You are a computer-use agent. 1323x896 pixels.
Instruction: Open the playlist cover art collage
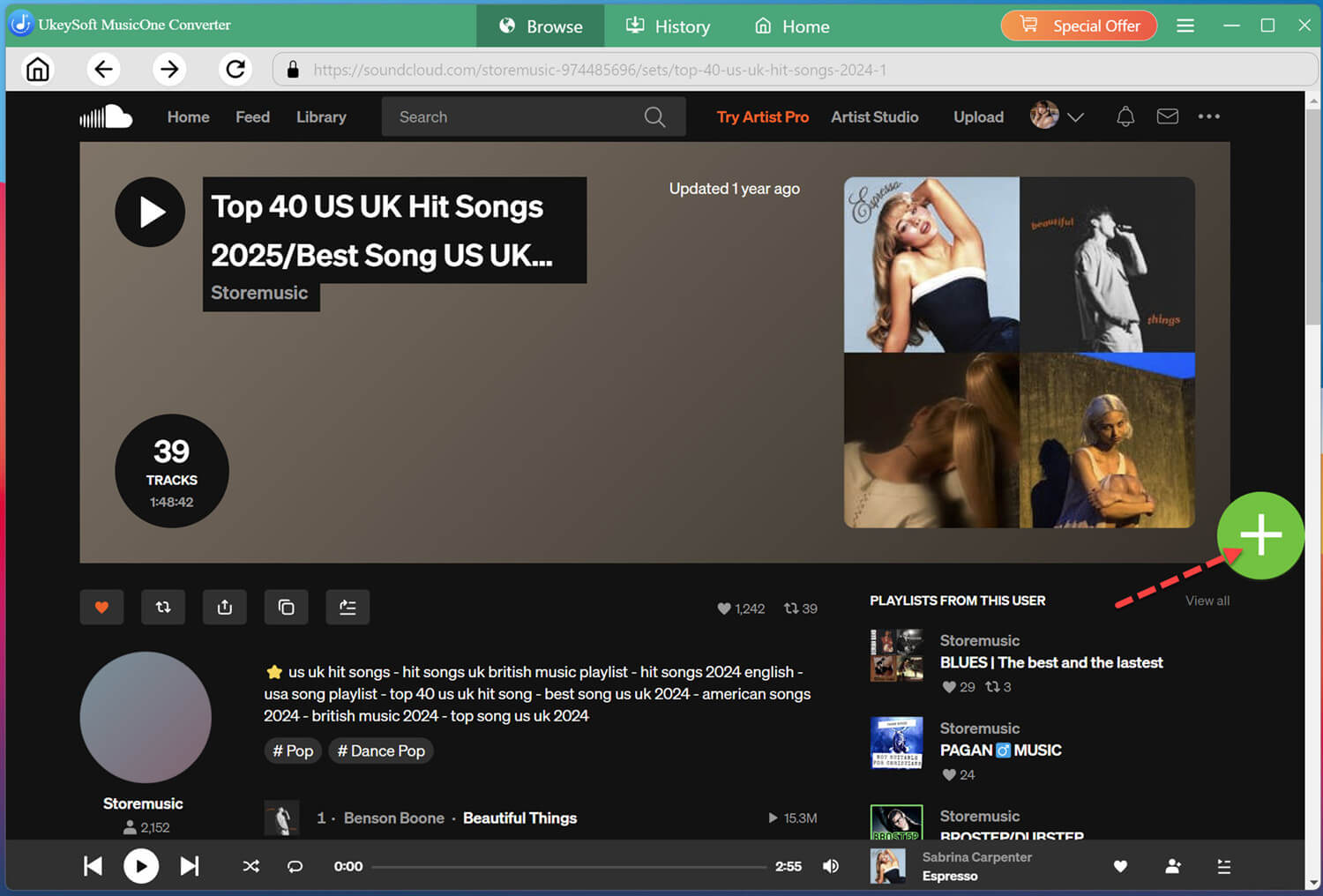[1020, 353]
